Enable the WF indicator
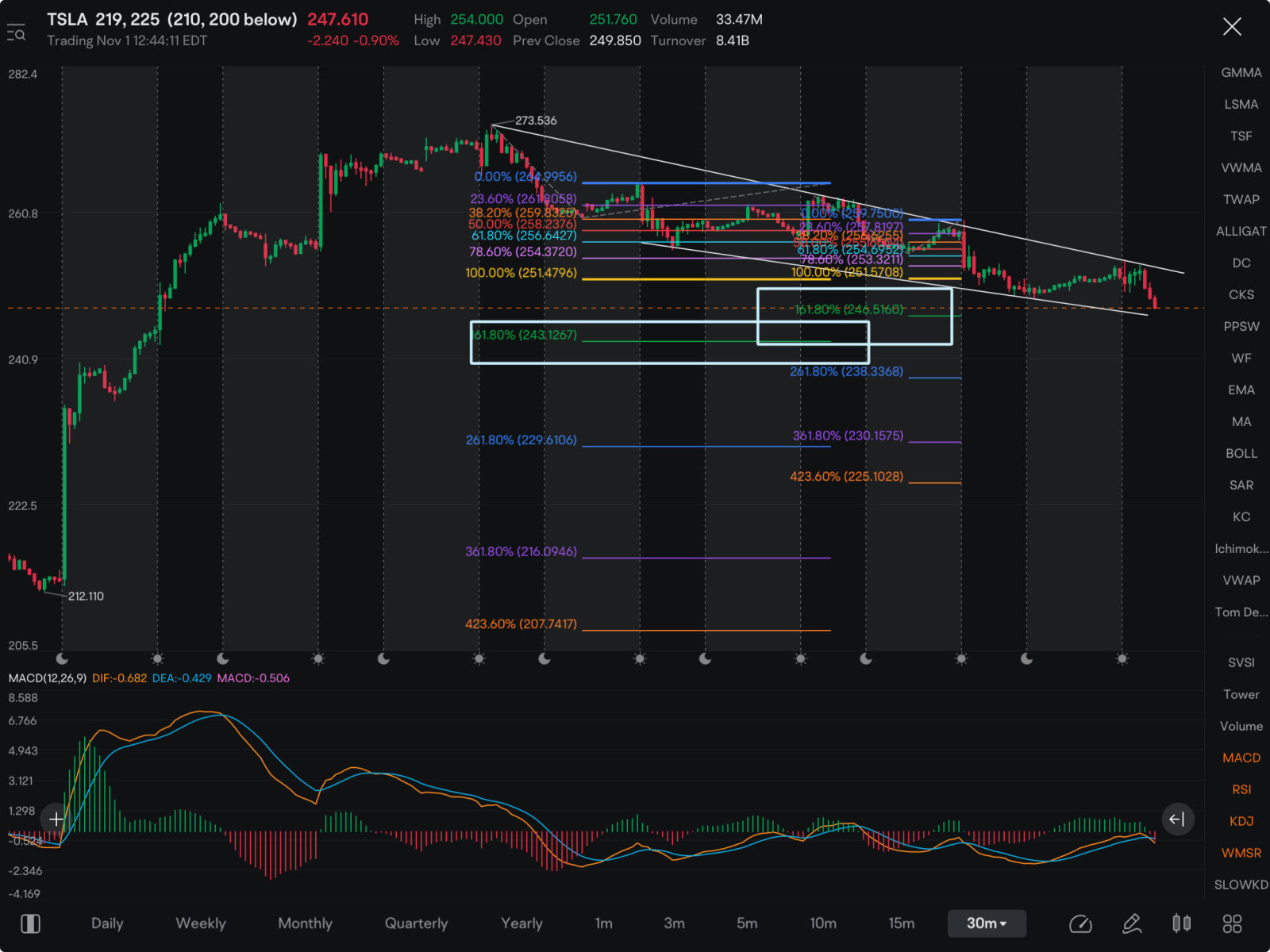The image size is (1270, 952). 1241,359
